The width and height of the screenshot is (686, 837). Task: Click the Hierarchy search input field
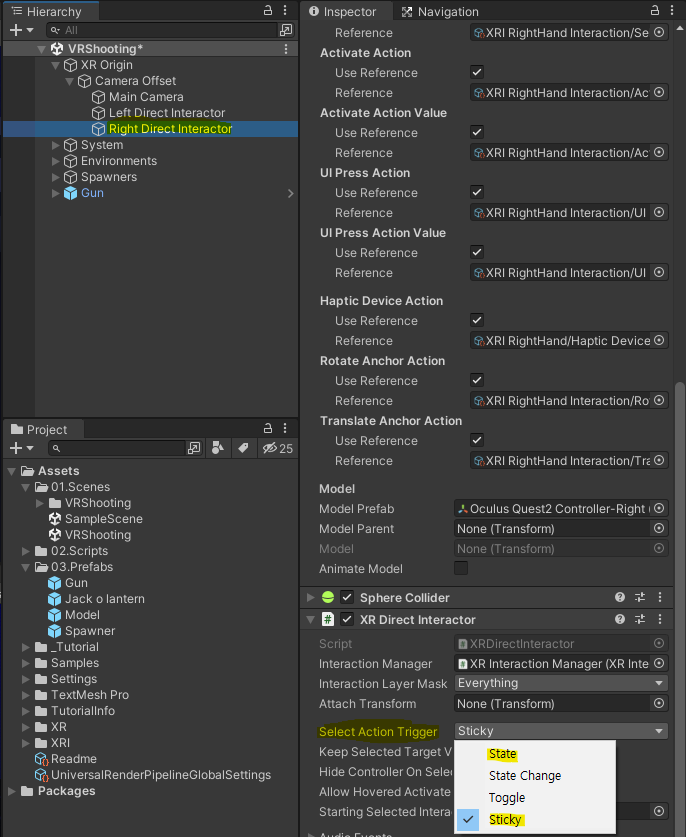[x=162, y=30]
